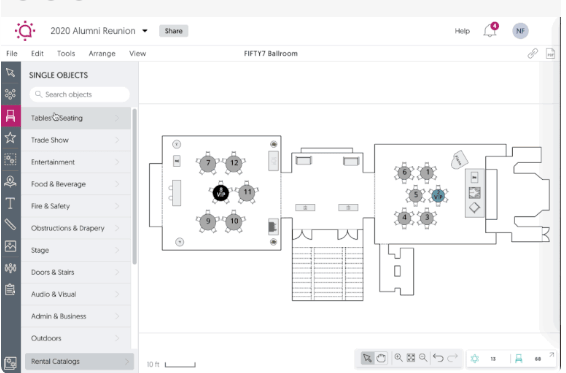This screenshot has width=566, height=373.
Task: Click the Share button
Action: click(x=174, y=31)
